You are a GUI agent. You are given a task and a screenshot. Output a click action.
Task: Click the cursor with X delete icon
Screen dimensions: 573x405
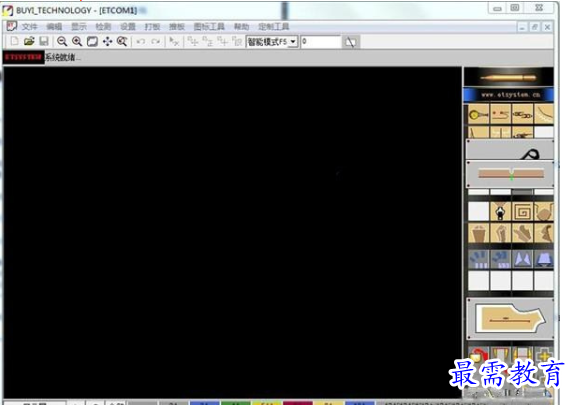pos(174,42)
